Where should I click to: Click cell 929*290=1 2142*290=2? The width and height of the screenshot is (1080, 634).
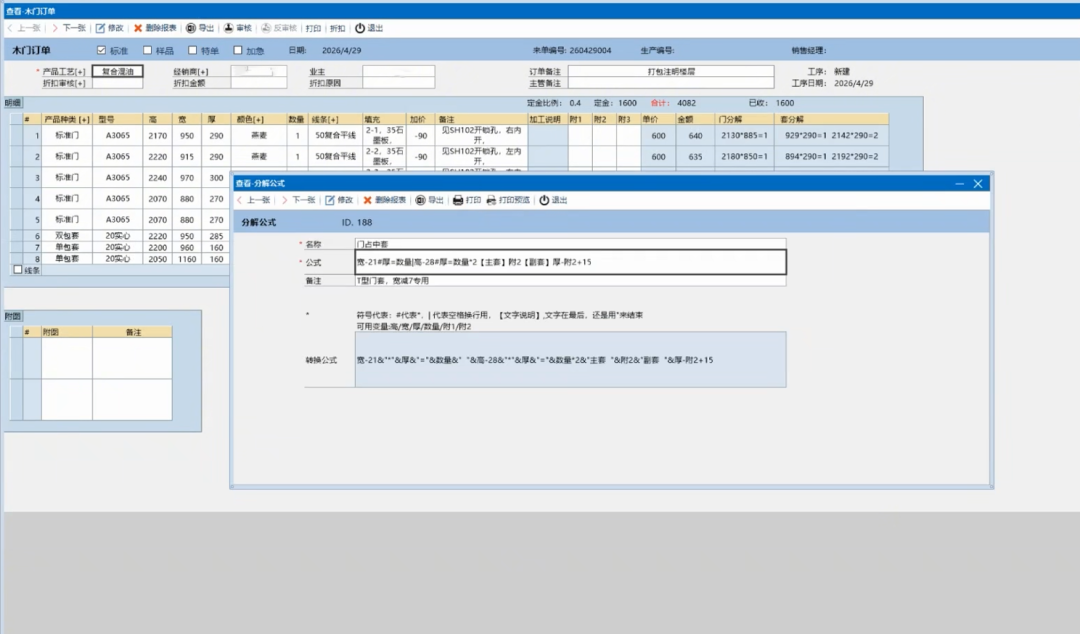pyautogui.click(x=832, y=135)
